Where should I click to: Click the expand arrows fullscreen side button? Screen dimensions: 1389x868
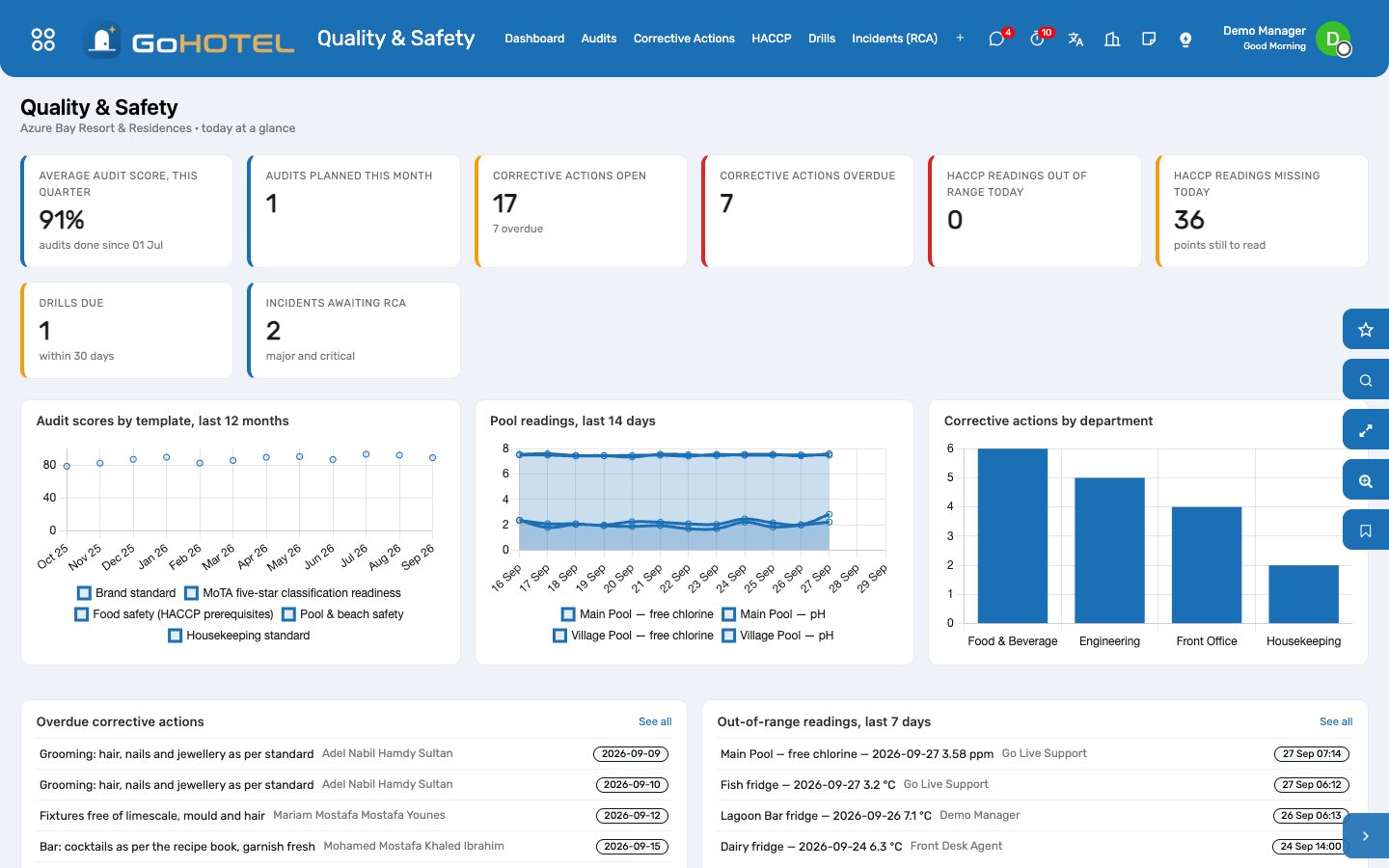pyautogui.click(x=1366, y=430)
